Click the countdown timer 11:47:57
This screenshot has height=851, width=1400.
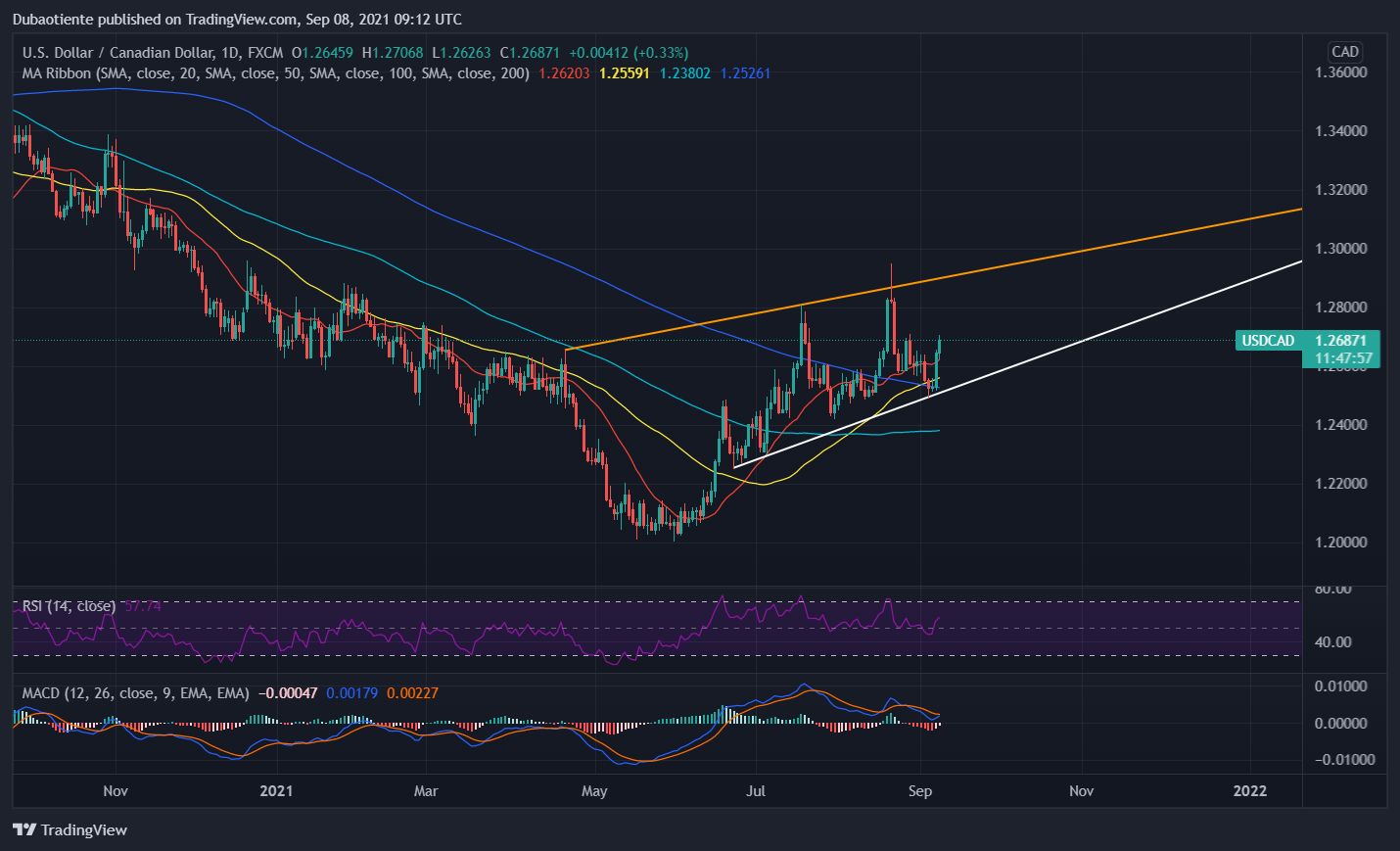click(1341, 358)
